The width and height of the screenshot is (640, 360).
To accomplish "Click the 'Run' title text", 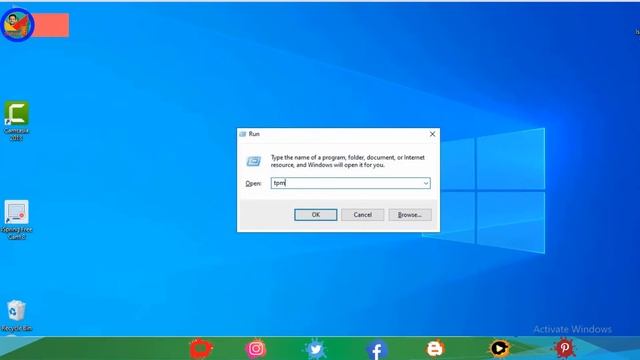I will (254, 134).
